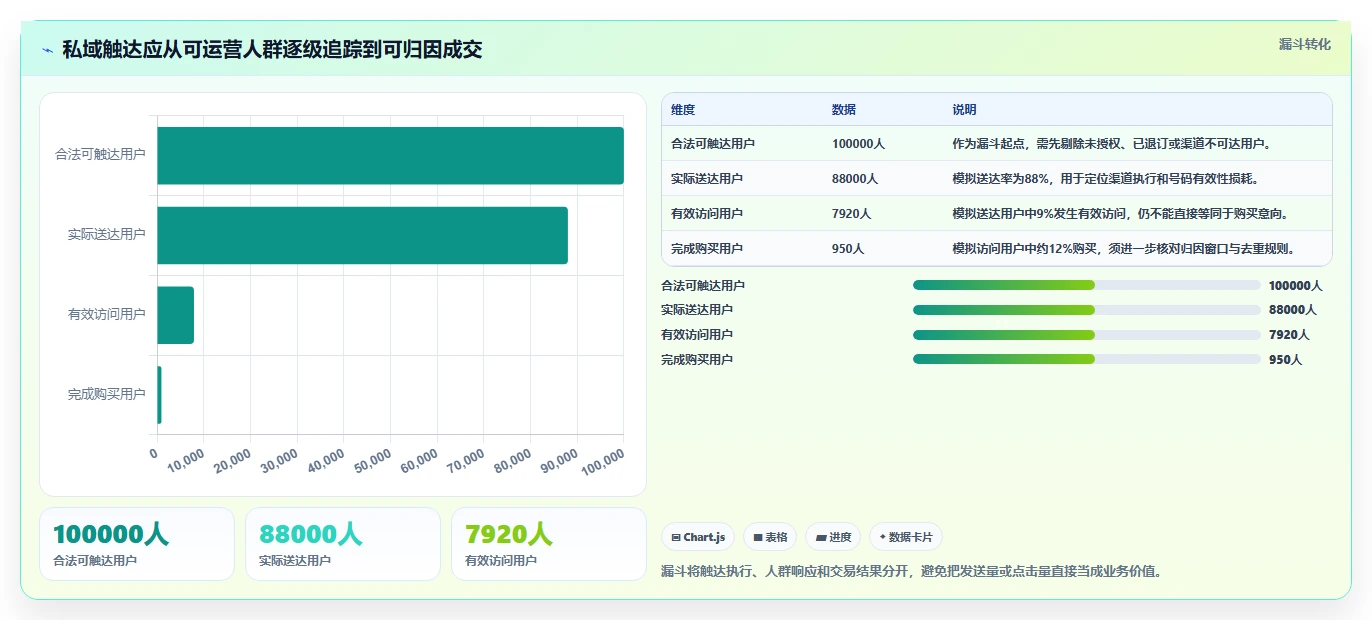Click the x-axis tick 10,000
This screenshot has height=620, width=1372.
pyautogui.click(x=186, y=461)
